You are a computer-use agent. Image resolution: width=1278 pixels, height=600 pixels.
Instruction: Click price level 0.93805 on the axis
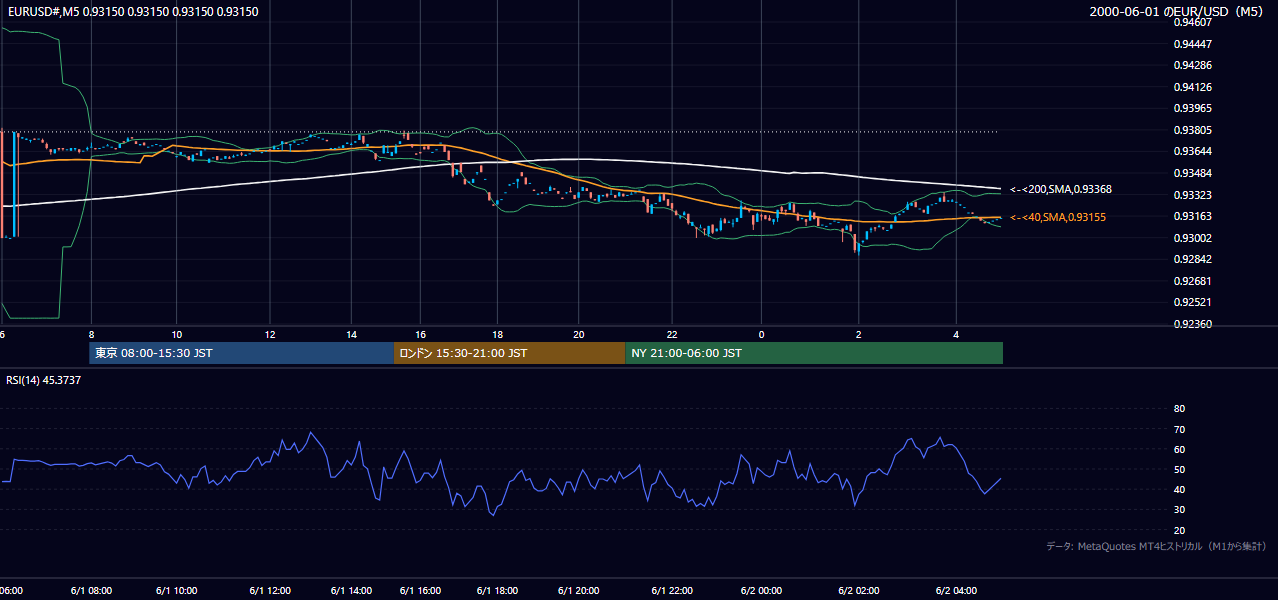(x=1192, y=130)
